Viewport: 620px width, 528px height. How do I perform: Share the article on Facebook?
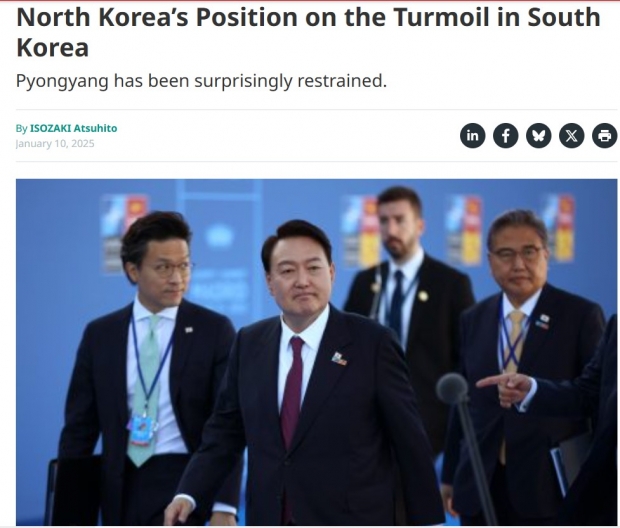(x=505, y=136)
